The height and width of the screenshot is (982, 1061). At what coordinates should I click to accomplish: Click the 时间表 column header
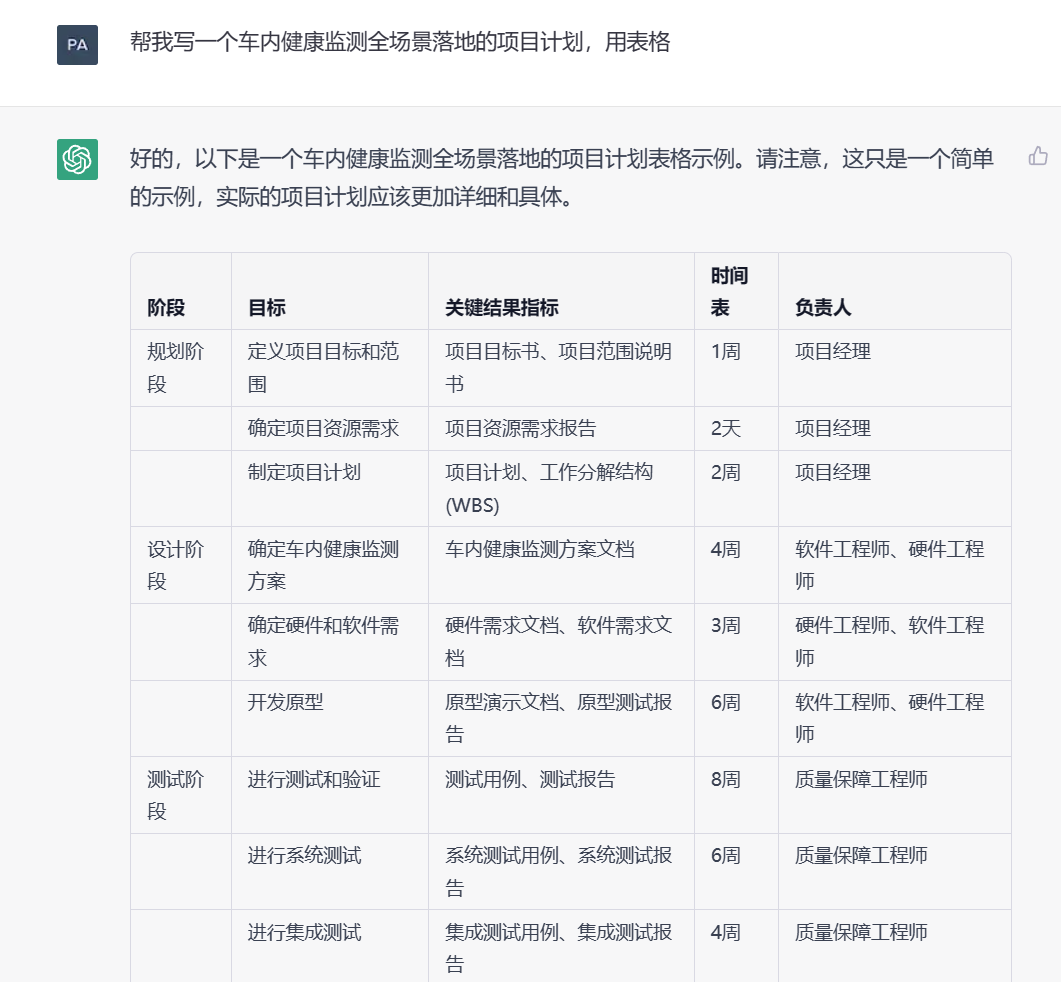coord(729,291)
